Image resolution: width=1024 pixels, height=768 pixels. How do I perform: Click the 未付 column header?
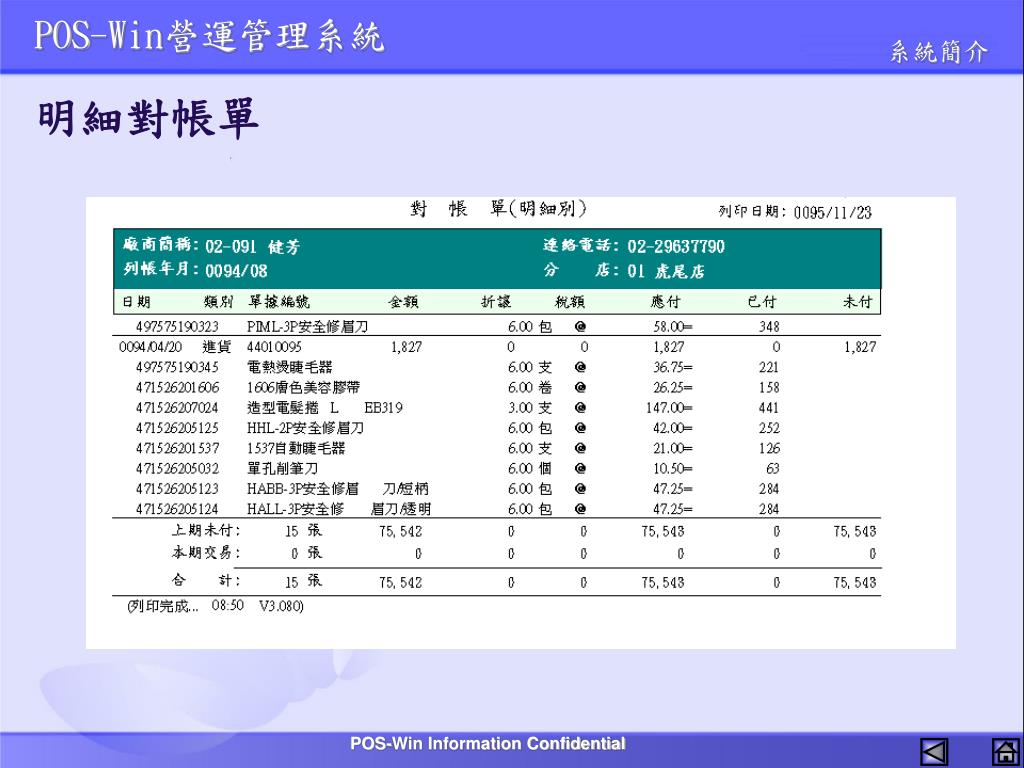[x=857, y=302]
